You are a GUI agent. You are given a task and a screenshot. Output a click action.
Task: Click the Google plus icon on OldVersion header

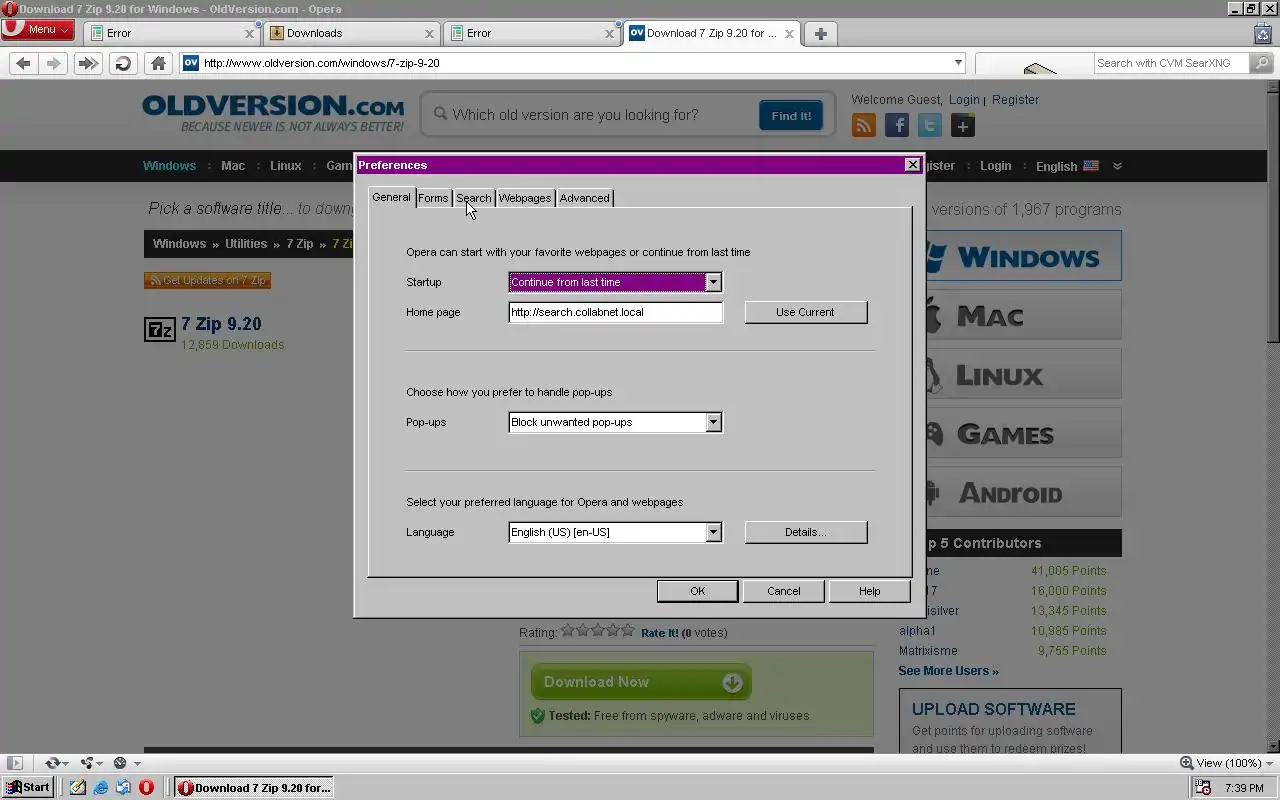963,125
